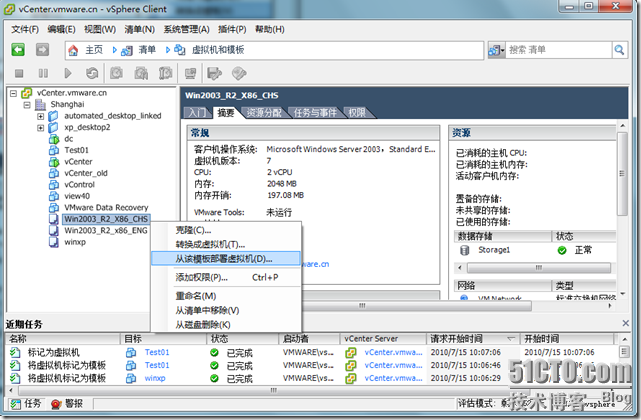Click the first vCenter.vmwa... server link
This screenshot has width=641, height=420.
coord(393,353)
